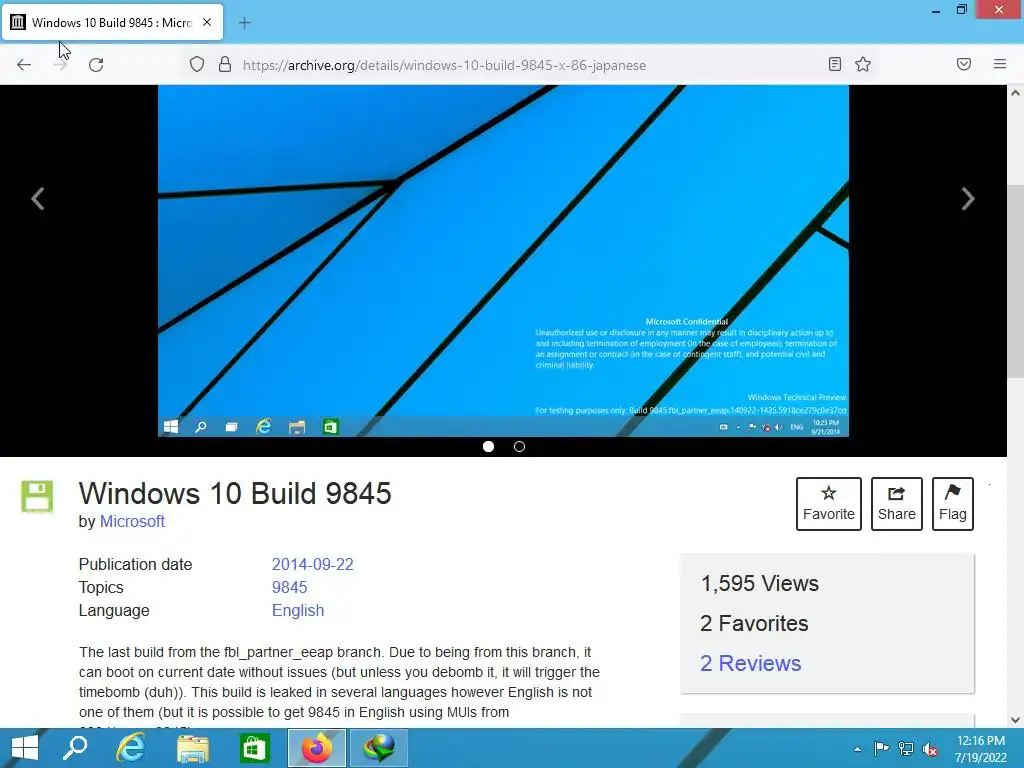
Task: Open File Explorer from taskbar
Action: click(193, 748)
